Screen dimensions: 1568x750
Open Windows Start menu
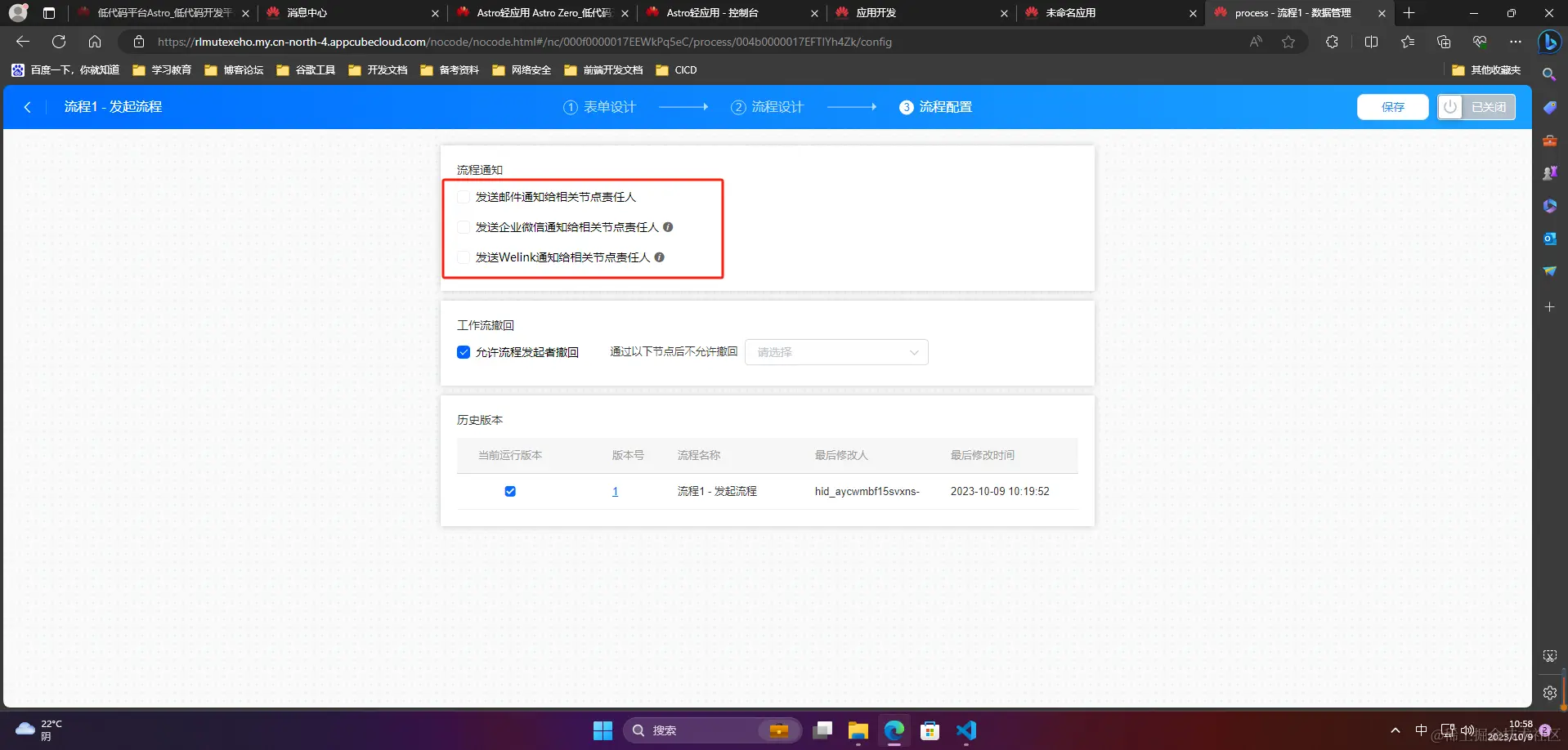pos(603,730)
